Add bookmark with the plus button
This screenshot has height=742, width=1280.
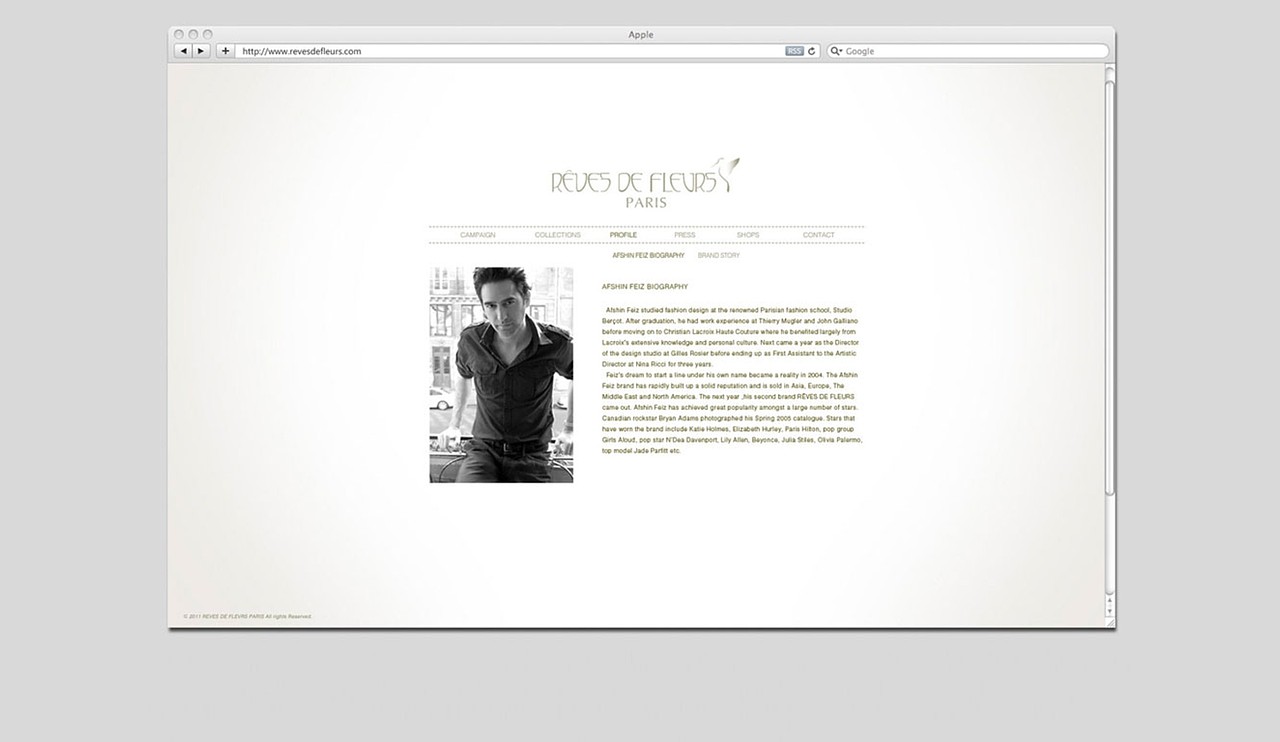coord(225,51)
